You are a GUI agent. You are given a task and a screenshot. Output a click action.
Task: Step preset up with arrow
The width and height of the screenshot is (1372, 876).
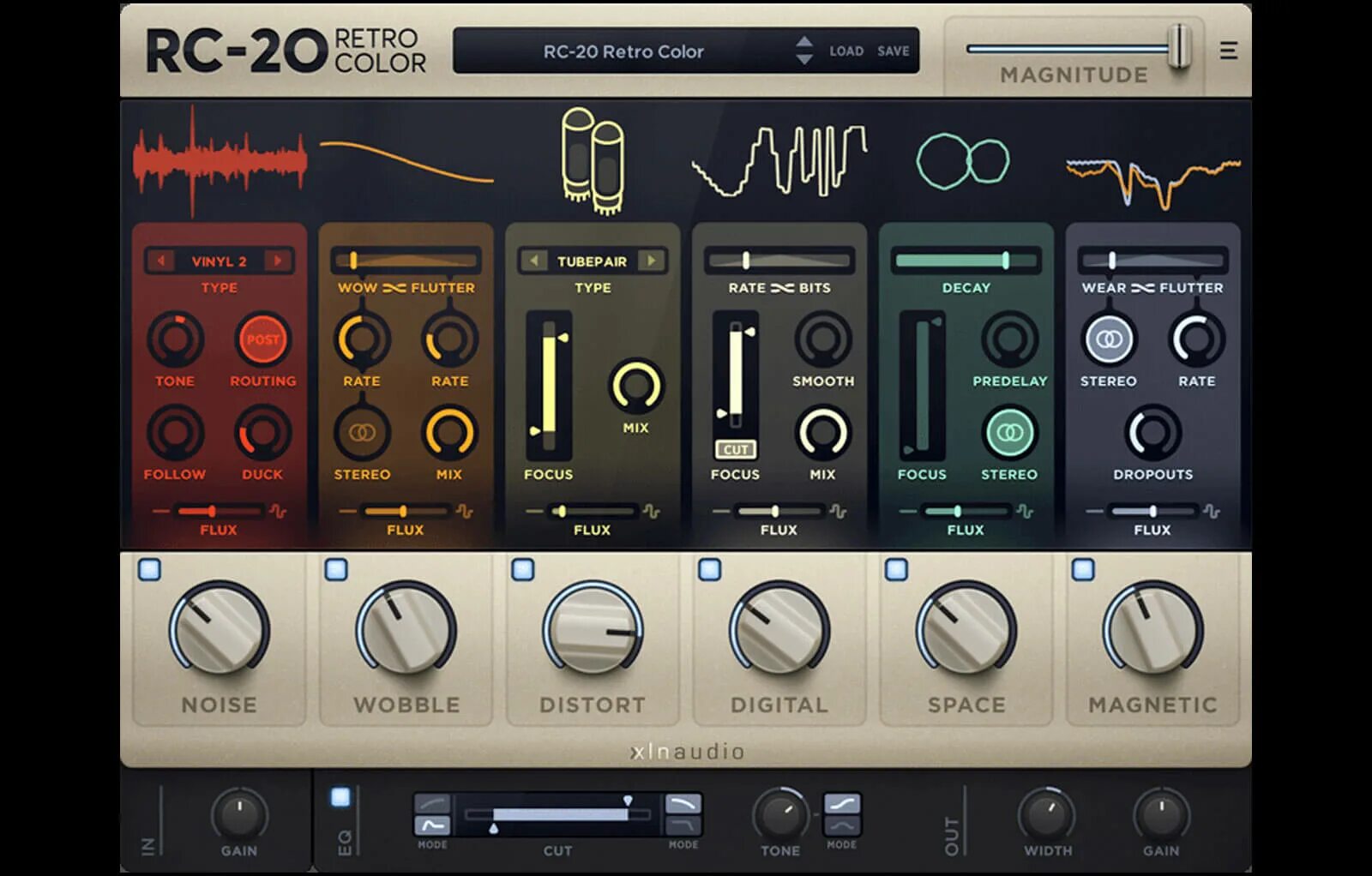803,41
